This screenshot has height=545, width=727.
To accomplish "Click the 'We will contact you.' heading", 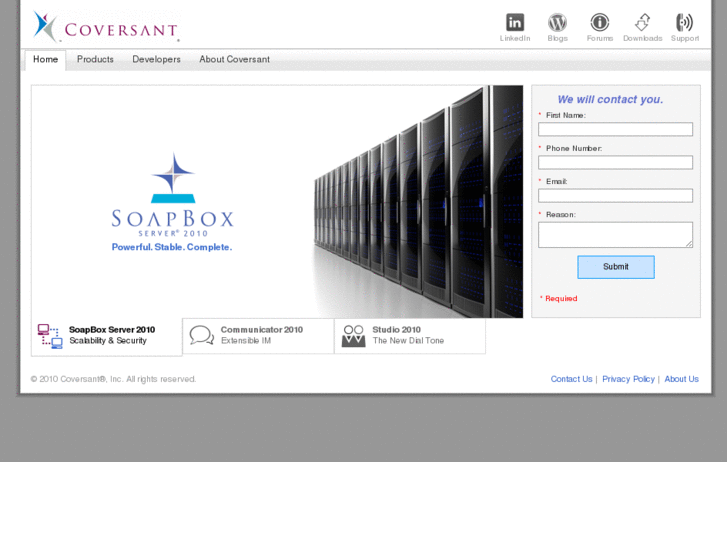I will tap(610, 99).
